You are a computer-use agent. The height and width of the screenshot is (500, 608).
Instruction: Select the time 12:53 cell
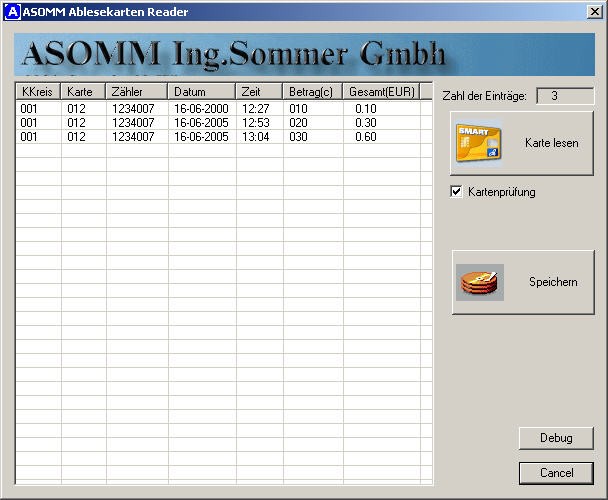click(259, 123)
